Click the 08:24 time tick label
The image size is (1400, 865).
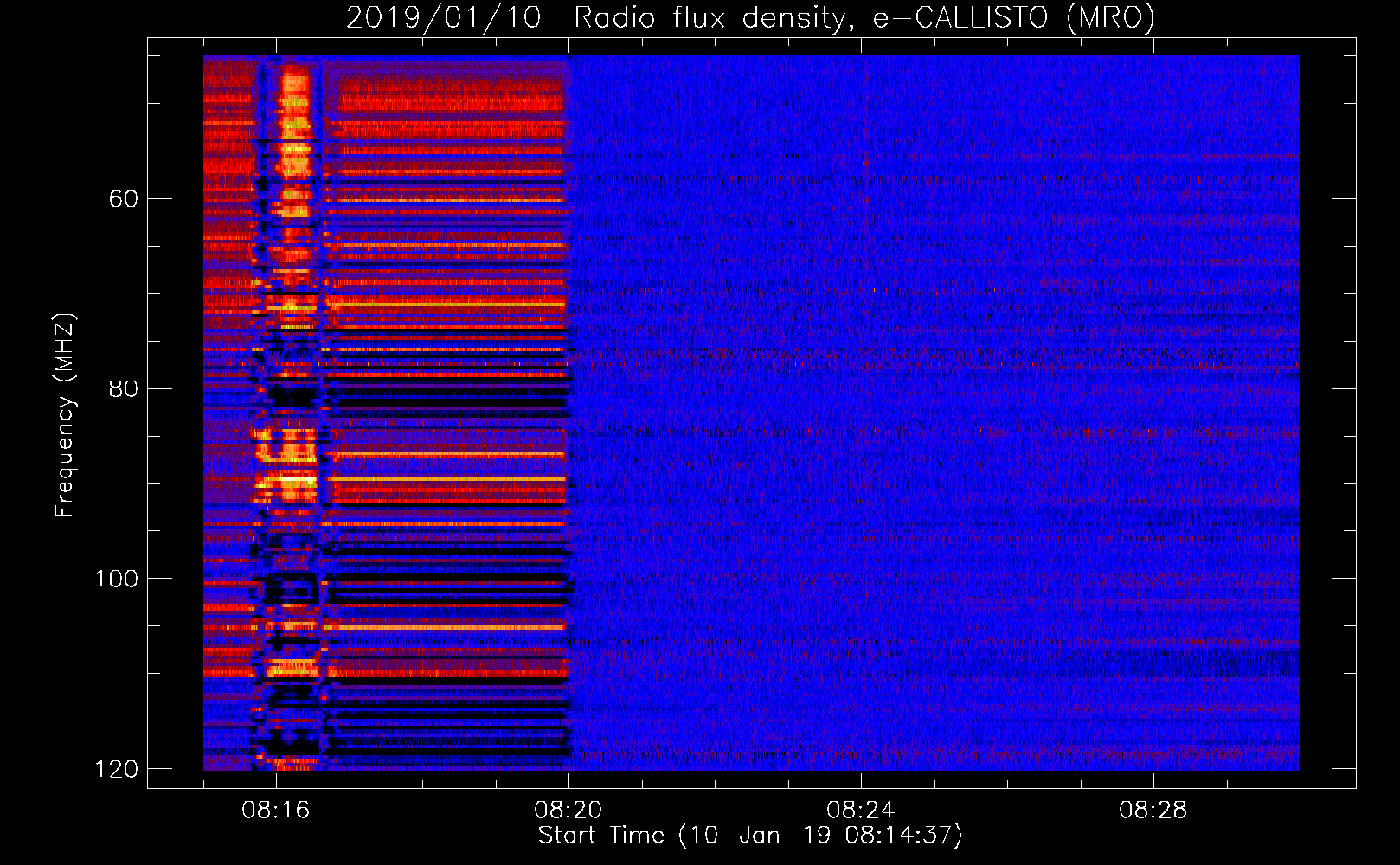pos(861,811)
